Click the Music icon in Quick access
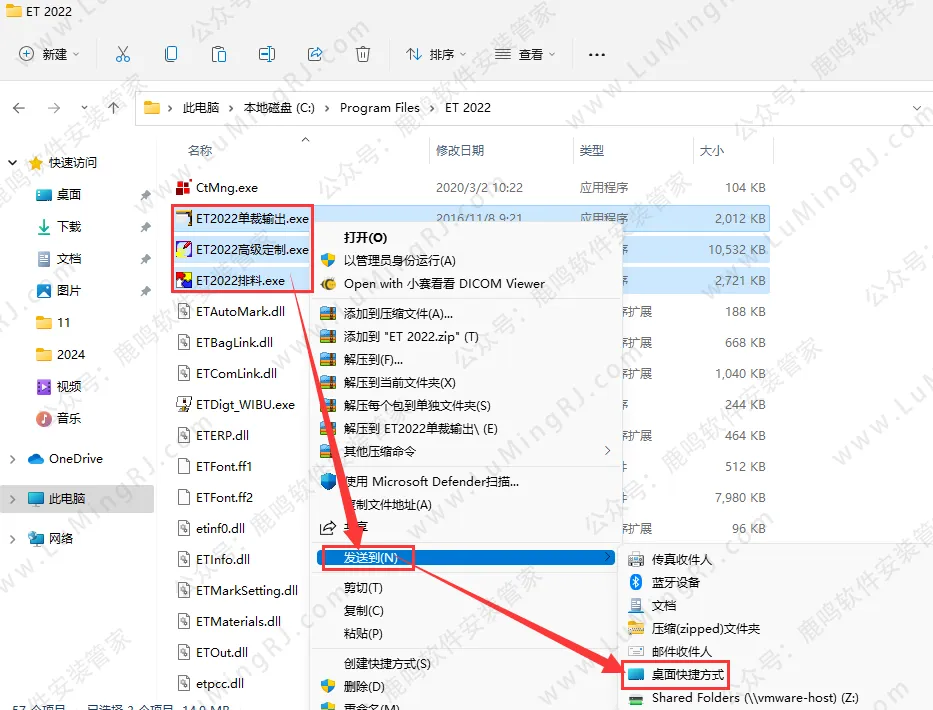This screenshot has width=933, height=710. [44, 418]
